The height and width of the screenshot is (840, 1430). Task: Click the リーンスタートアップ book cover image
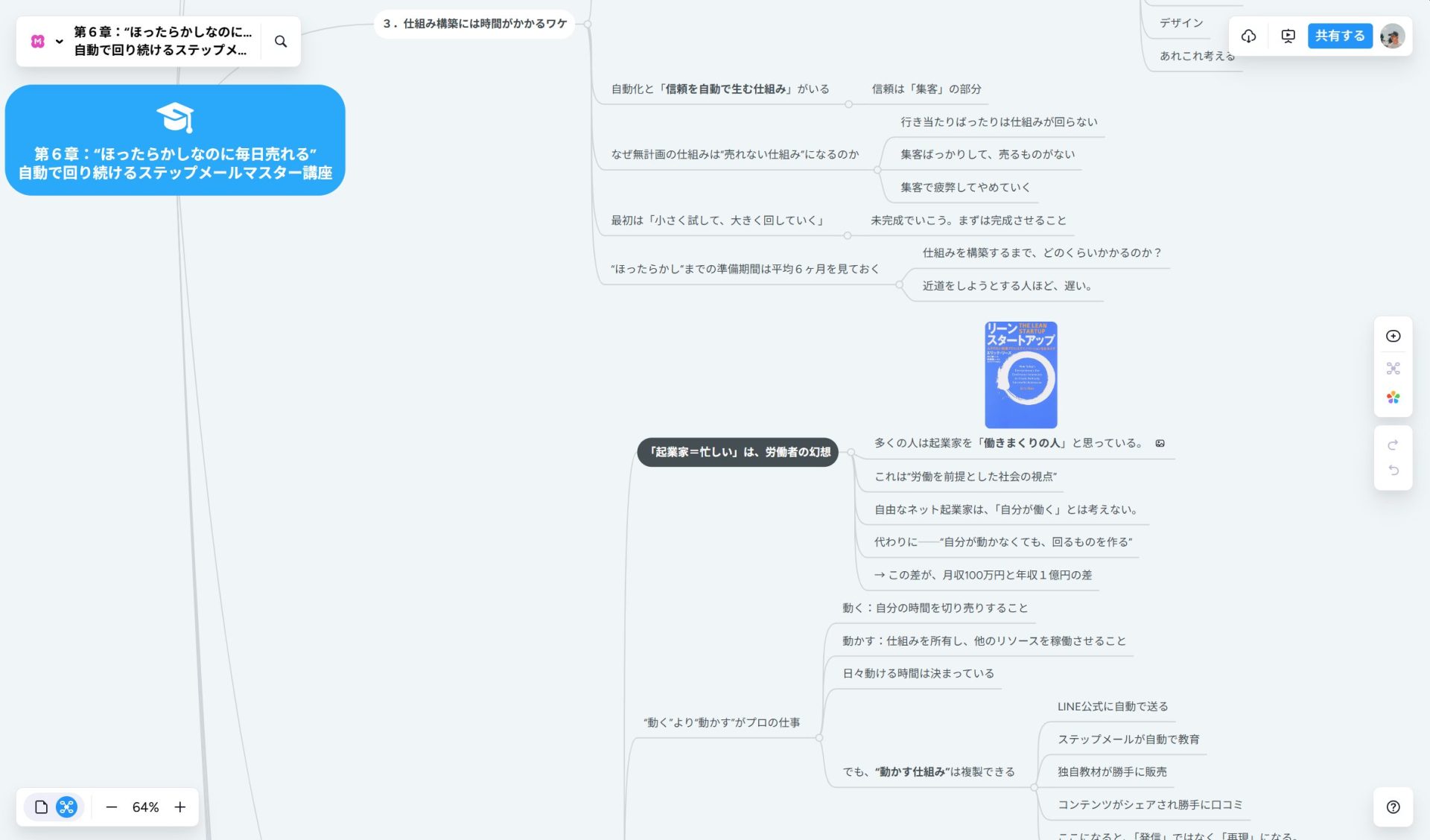pos(1020,375)
